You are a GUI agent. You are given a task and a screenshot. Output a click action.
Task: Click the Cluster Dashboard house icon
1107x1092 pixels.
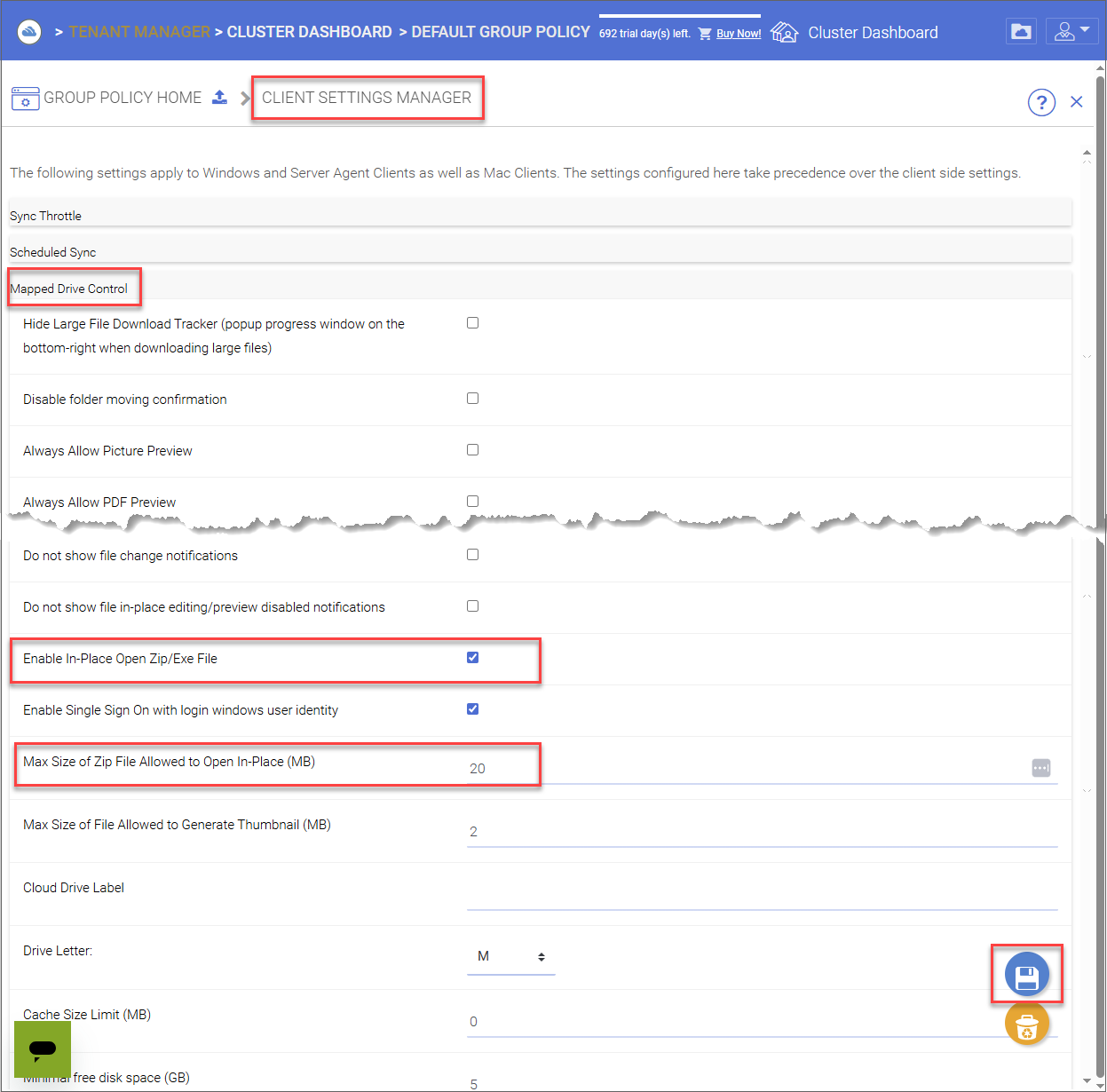(x=784, y=32)
